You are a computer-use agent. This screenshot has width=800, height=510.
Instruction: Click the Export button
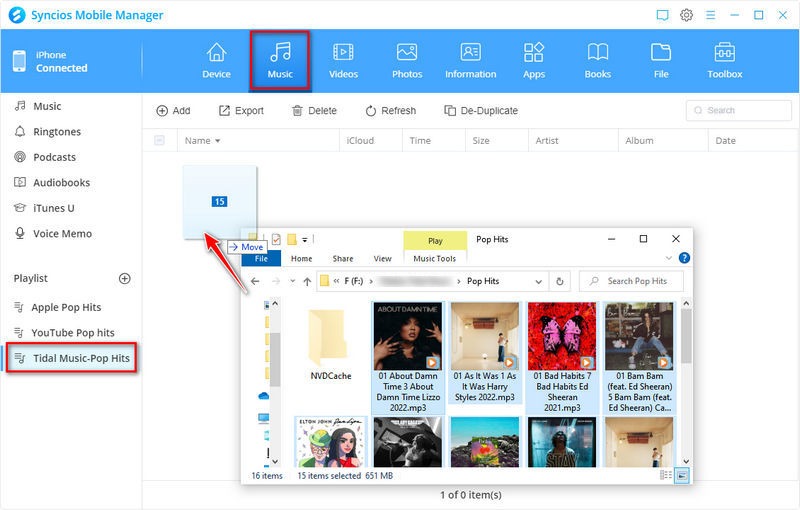pos(241,111)
